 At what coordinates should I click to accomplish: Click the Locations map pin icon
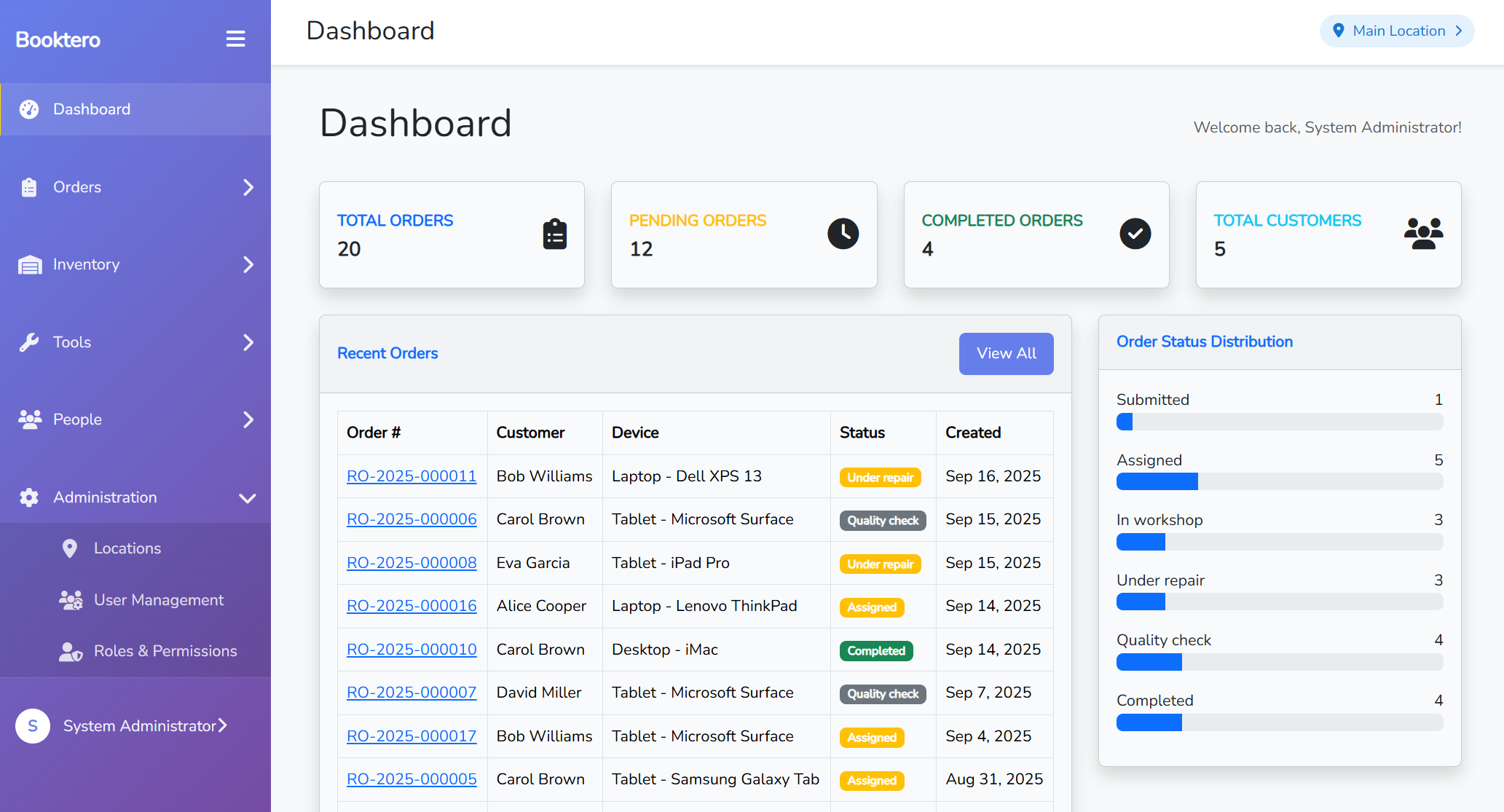coord(70,548)
